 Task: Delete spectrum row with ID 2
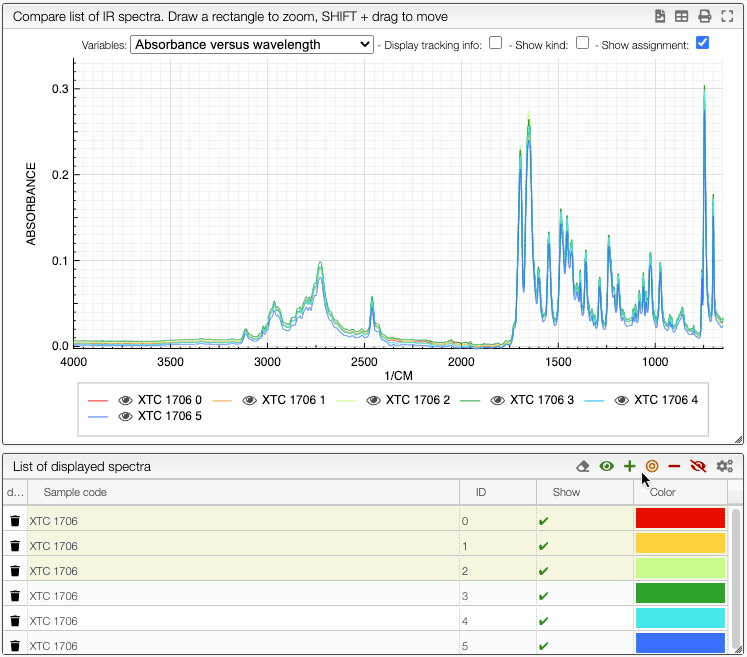(15, 570)
